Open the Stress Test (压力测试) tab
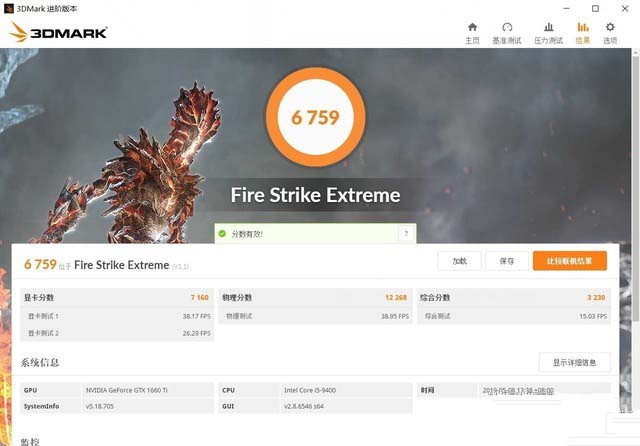Screen dimensions: 640x446 pos(548,33)
